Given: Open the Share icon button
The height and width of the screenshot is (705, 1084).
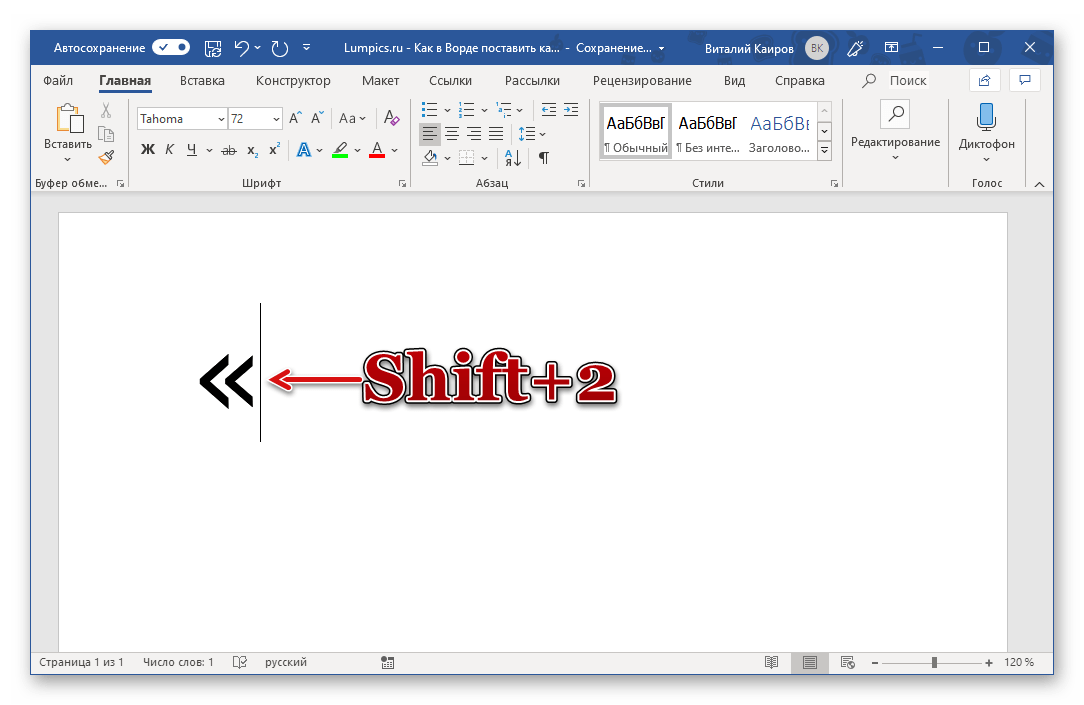Looking at the screenshot, I should [984, 80].
